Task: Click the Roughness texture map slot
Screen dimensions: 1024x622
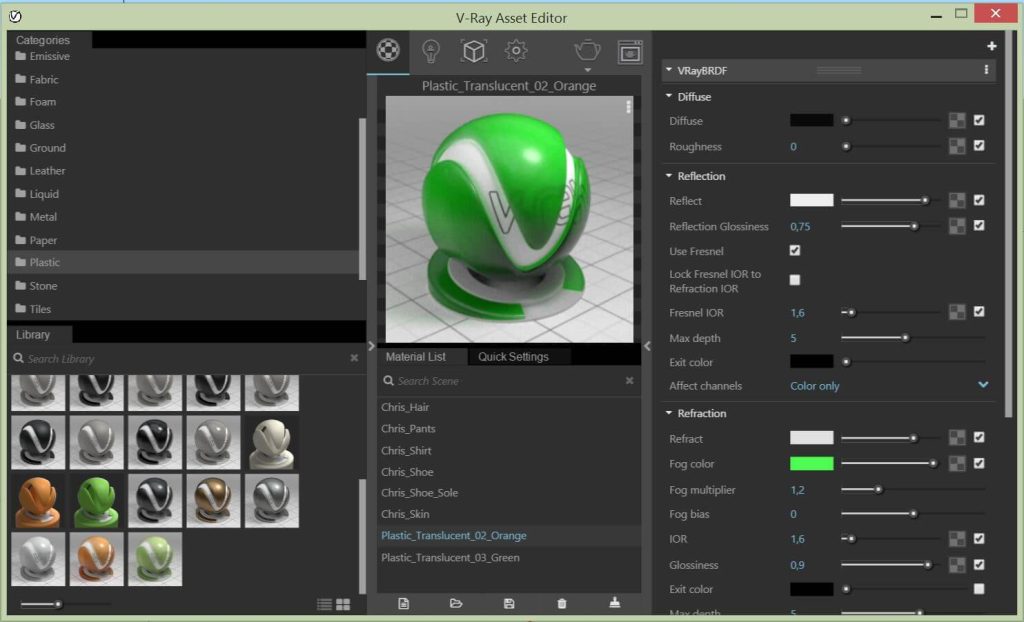Action: coord(957,146)
